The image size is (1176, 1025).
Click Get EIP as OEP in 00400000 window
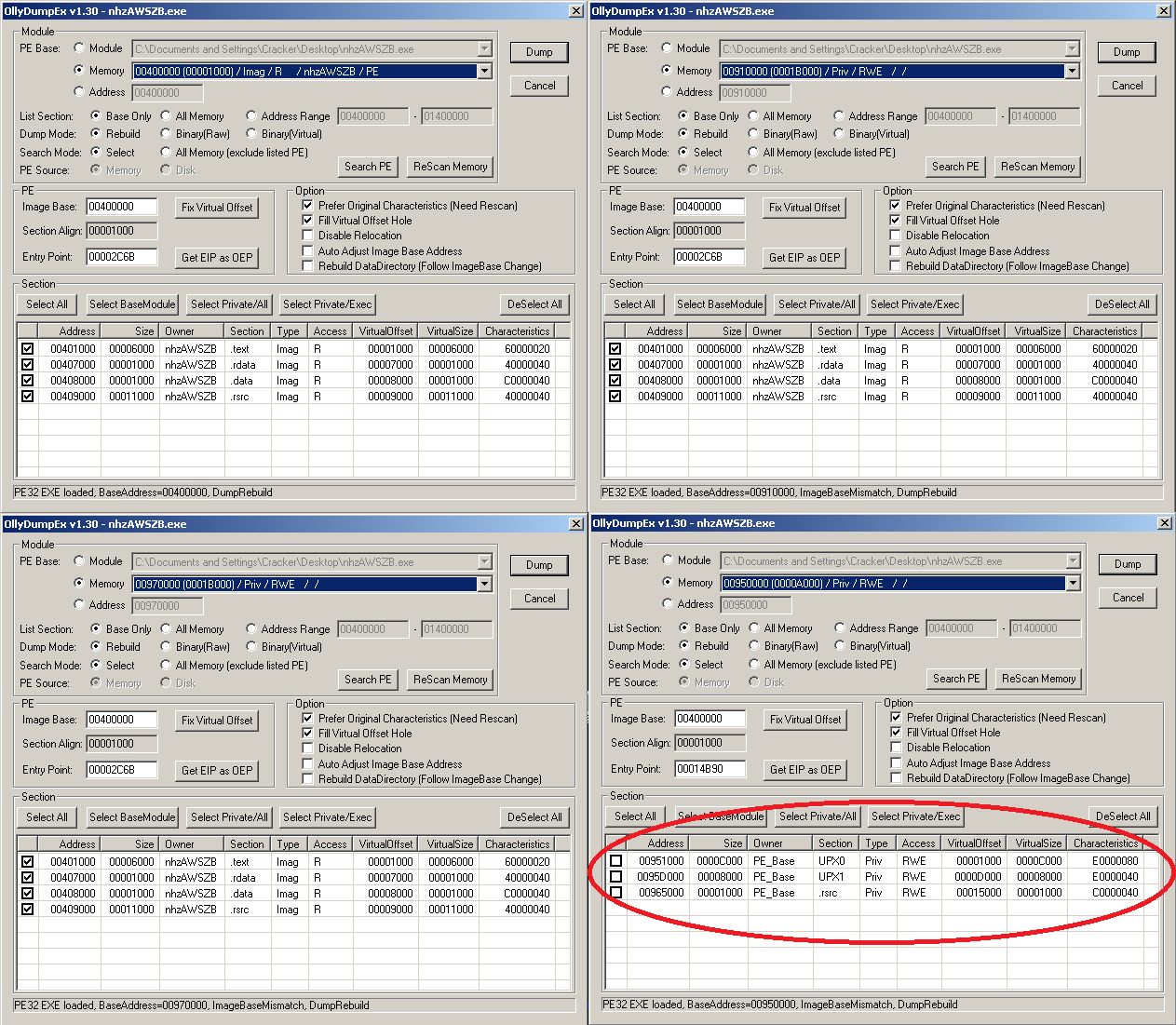217,258
